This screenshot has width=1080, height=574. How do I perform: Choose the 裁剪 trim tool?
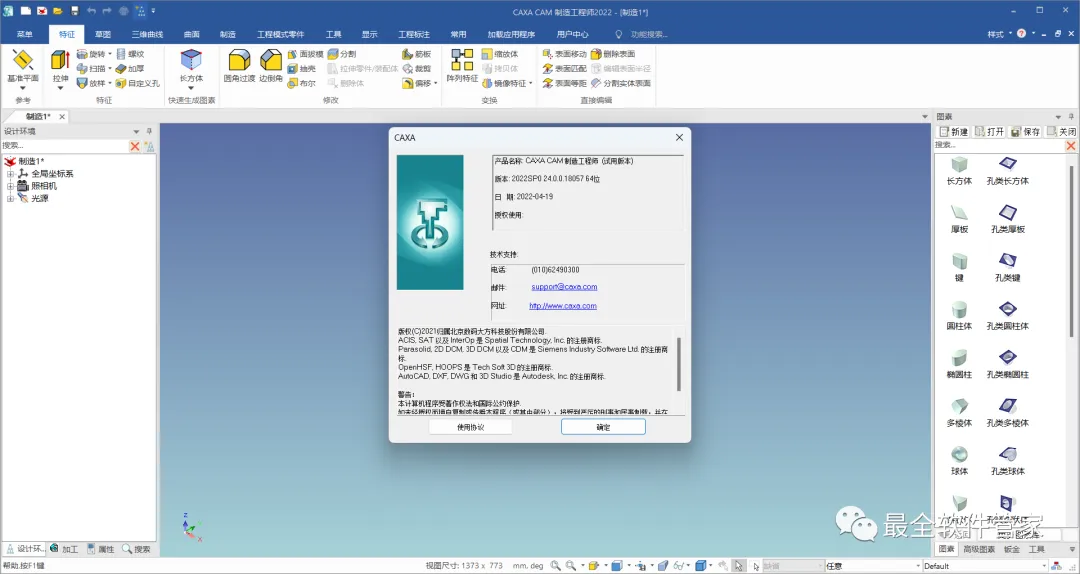[417, 68]
